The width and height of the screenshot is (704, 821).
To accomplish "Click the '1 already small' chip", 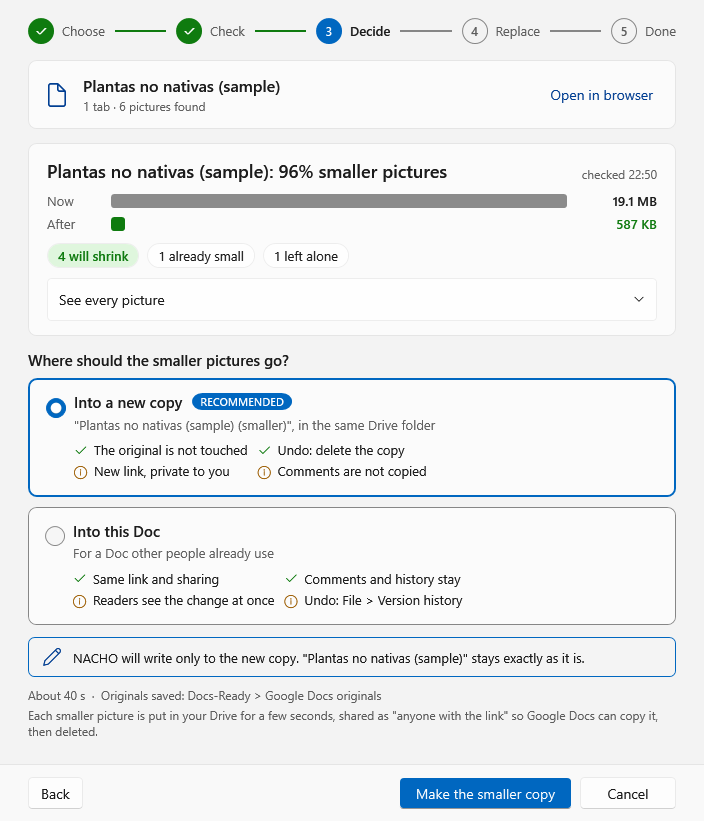I will pyautogui.click(x=201, y=256).
